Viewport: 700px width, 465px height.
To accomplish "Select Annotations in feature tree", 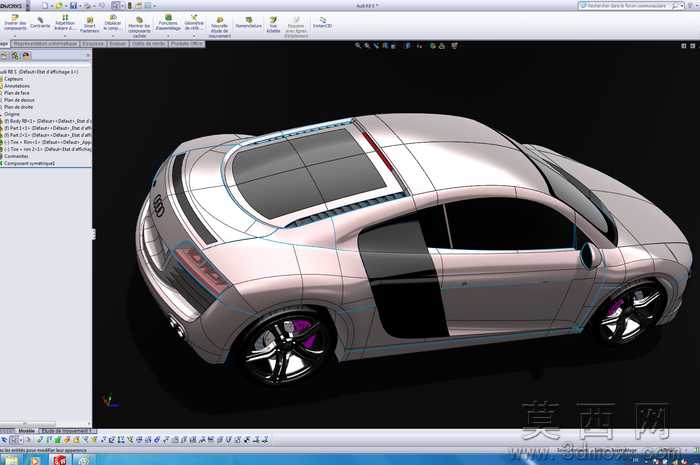I will pyautogui.click(x=17, y=86).
